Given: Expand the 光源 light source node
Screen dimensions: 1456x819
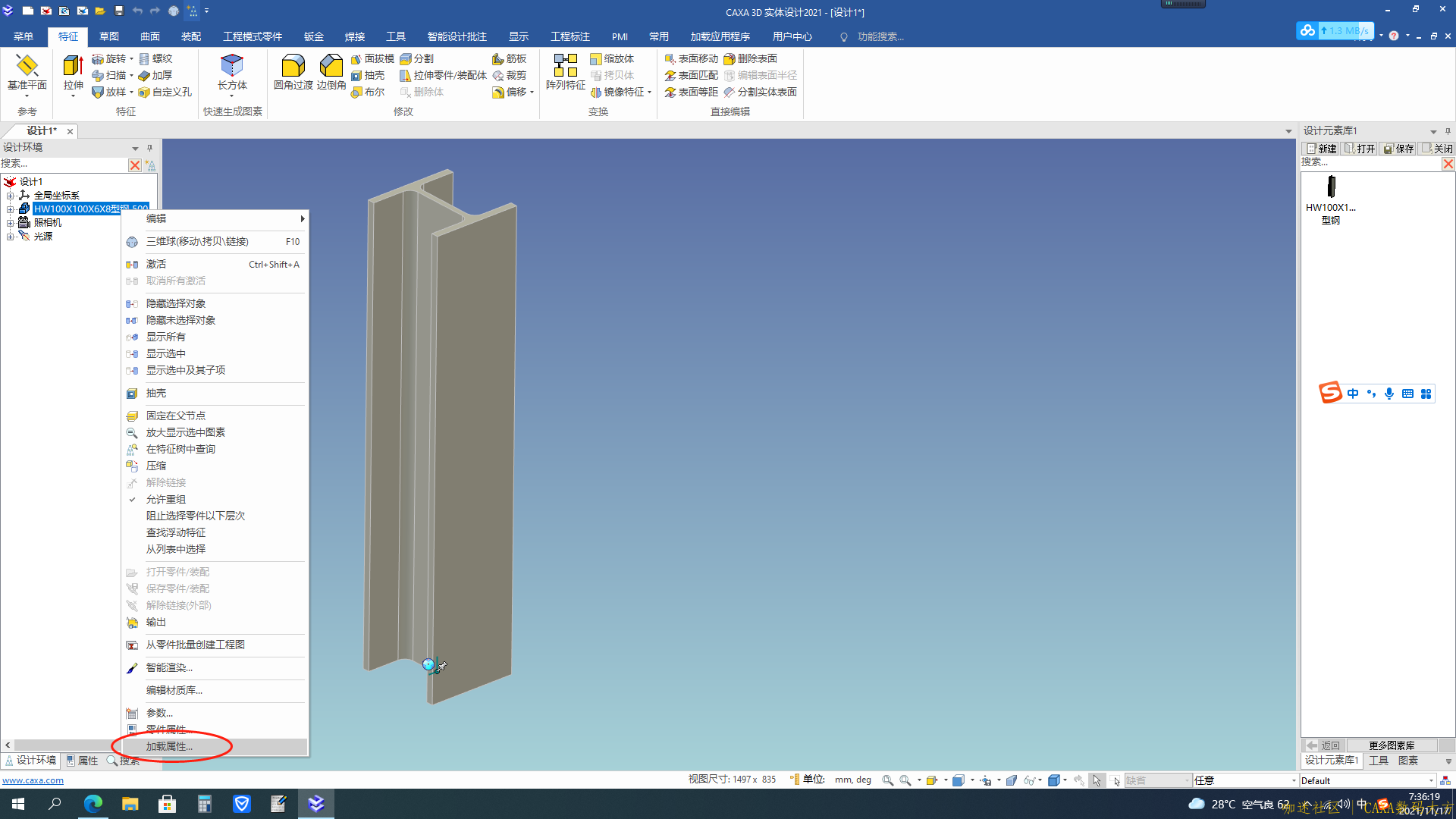Looking at the screenshot, I should 11,236.
